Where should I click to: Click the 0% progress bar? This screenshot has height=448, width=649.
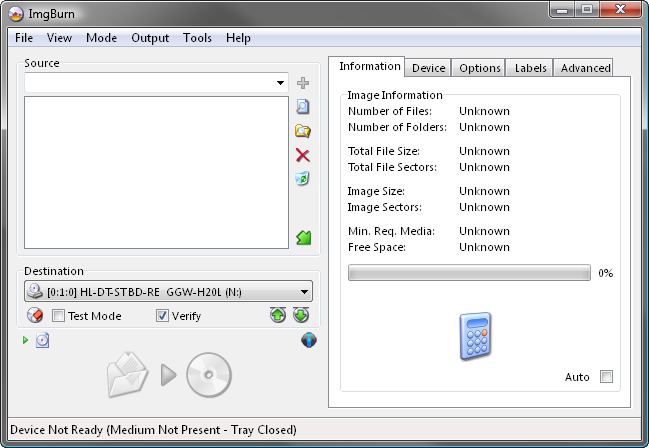coord(469,273)
